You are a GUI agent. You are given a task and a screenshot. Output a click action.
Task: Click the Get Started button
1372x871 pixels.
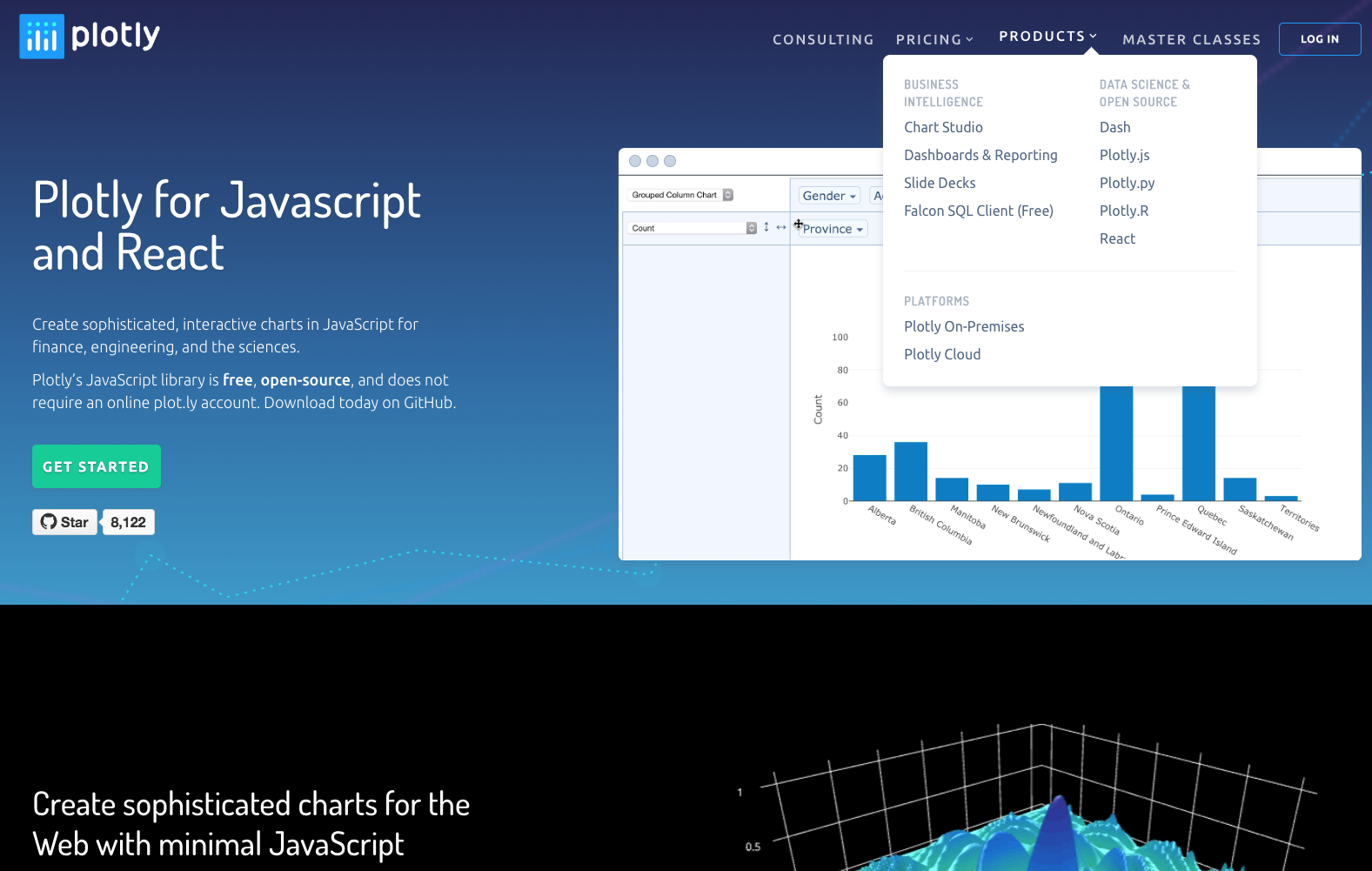pyautogui.click(x=97, y=466)
